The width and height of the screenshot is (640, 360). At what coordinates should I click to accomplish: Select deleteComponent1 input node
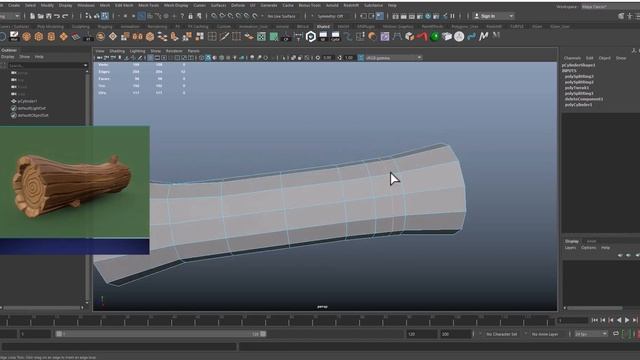click(x=584, y=99)
